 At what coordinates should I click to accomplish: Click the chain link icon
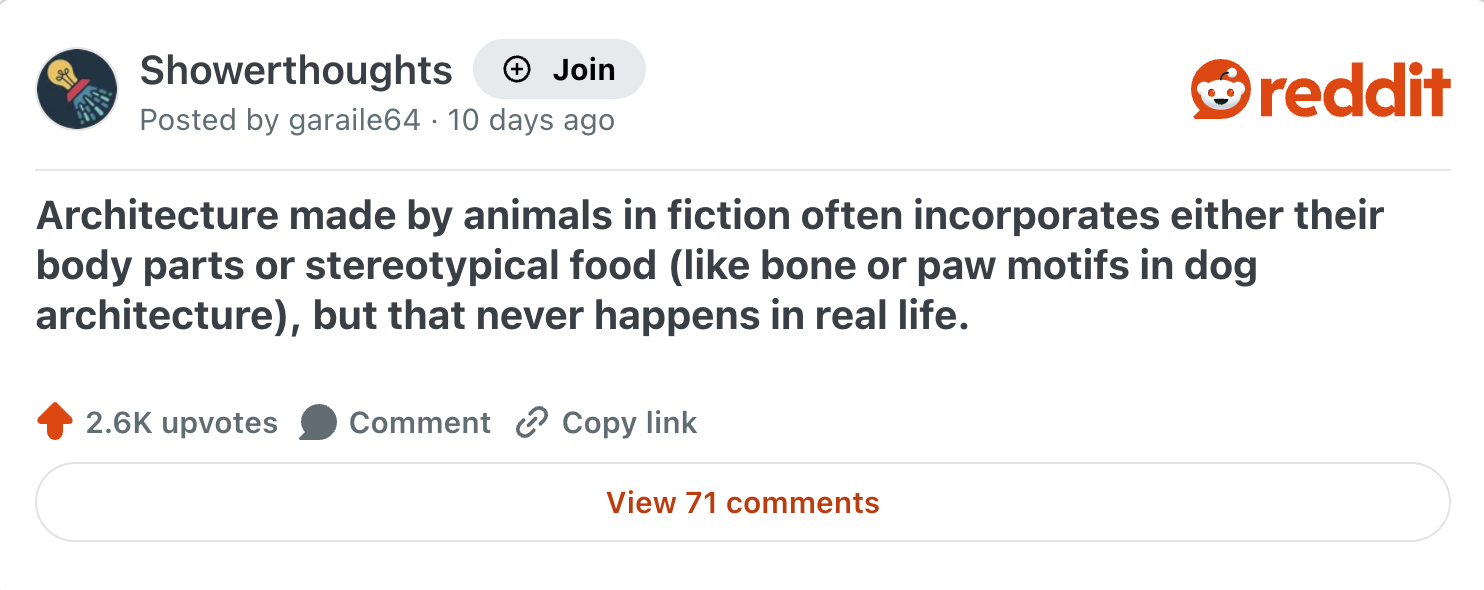point(532,423)
